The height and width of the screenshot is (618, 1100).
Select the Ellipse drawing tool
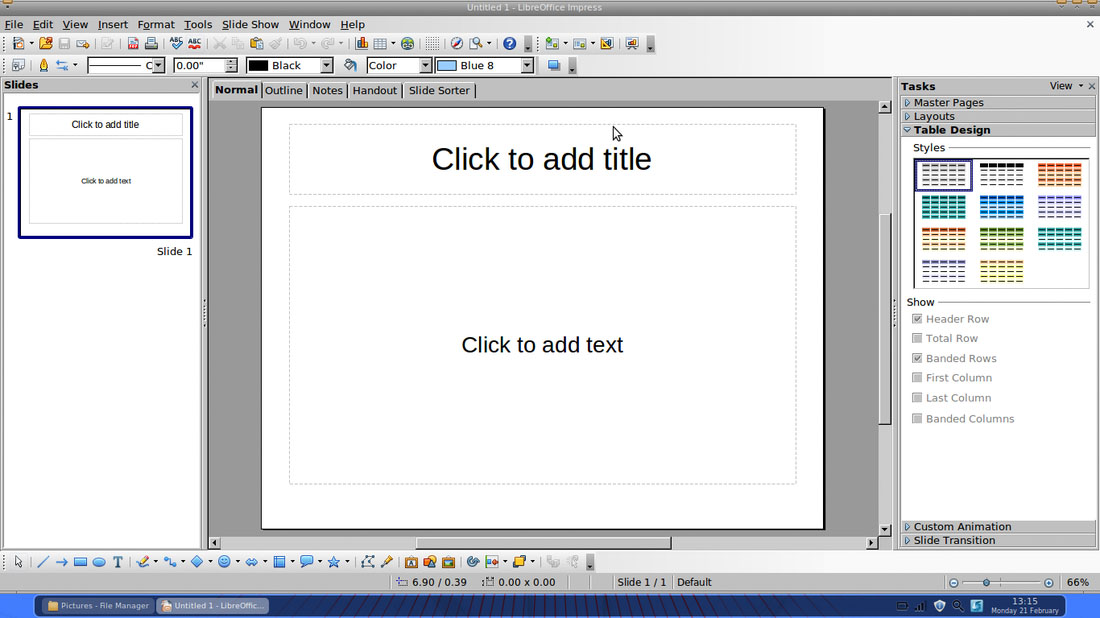[x=99, y=562]
